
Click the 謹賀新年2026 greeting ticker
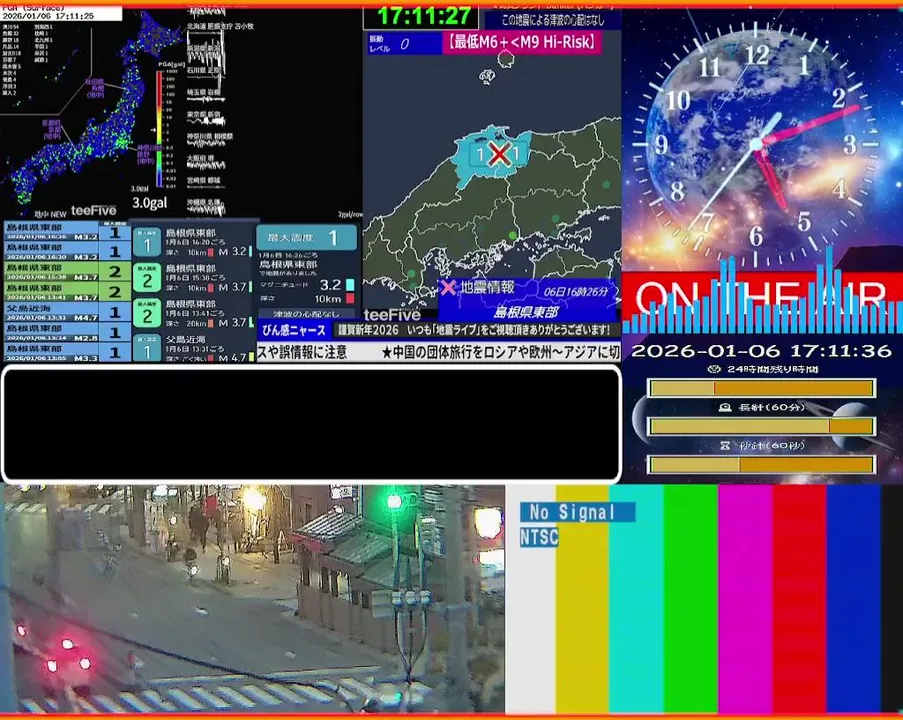click(x=474, y=330)
